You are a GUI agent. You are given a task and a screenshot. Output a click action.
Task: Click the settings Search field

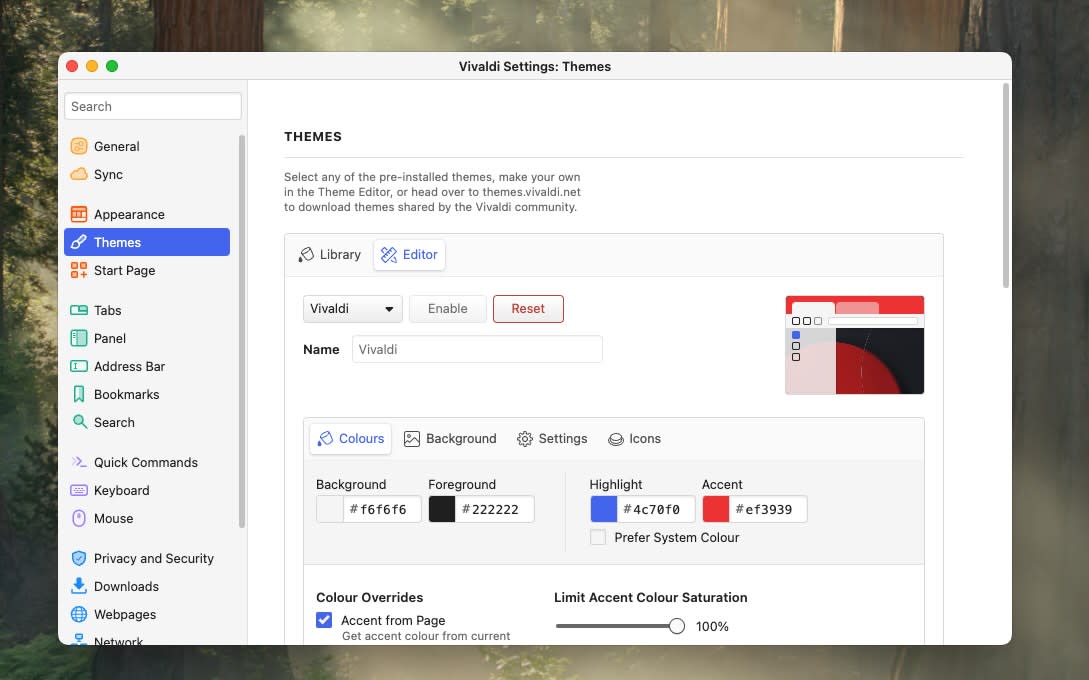[153, 106]
